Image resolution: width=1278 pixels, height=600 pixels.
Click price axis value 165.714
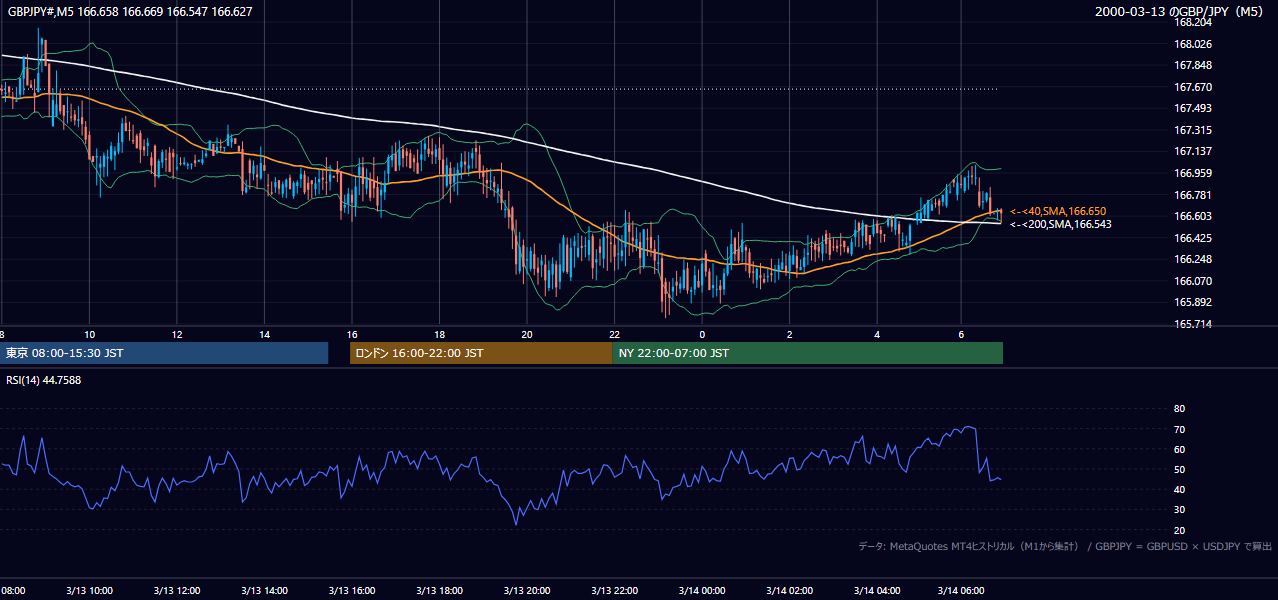coord(1192,324)
